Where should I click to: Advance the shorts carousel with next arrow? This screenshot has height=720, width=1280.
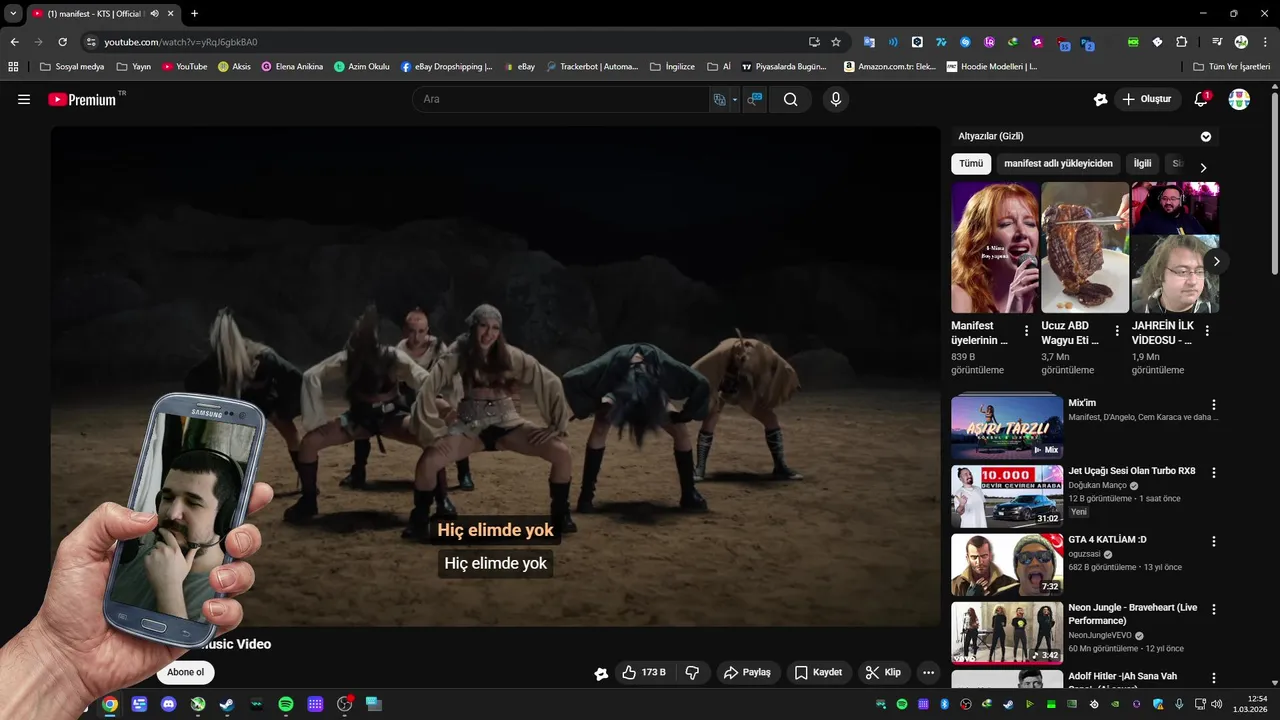pos(1216,261)
